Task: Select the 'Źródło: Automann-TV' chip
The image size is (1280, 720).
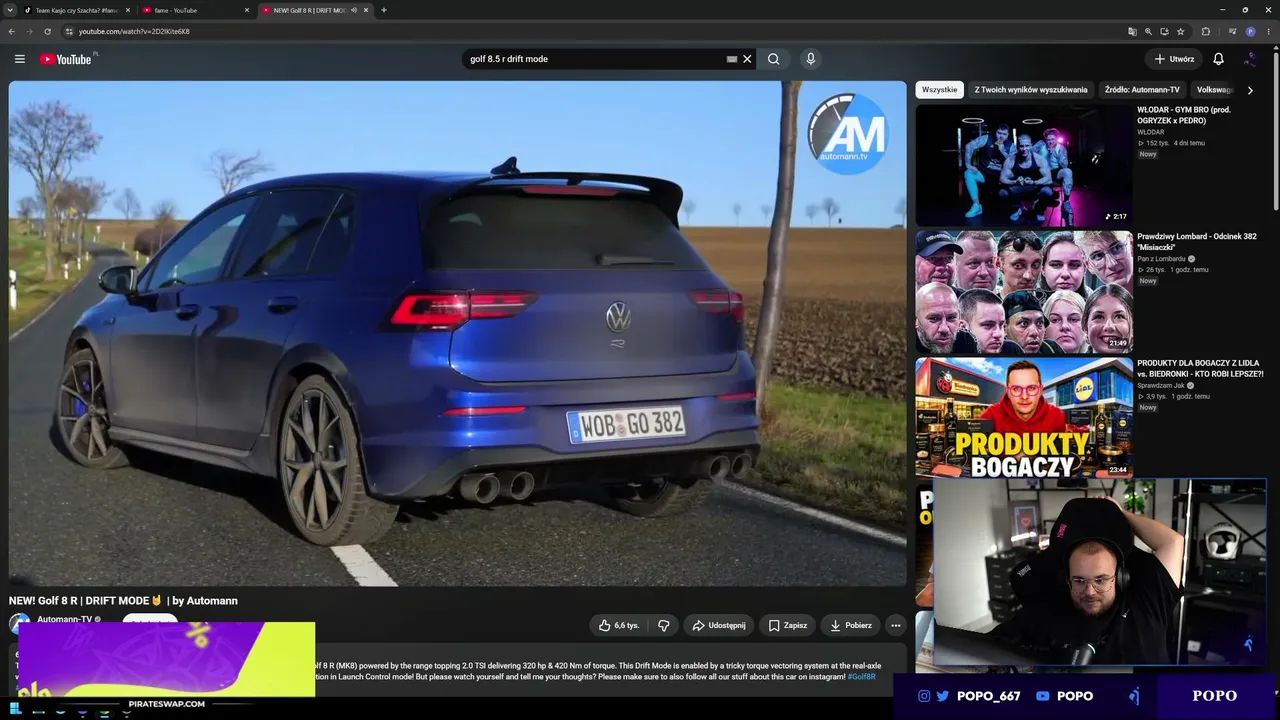Action: (x=1142, y=90)
